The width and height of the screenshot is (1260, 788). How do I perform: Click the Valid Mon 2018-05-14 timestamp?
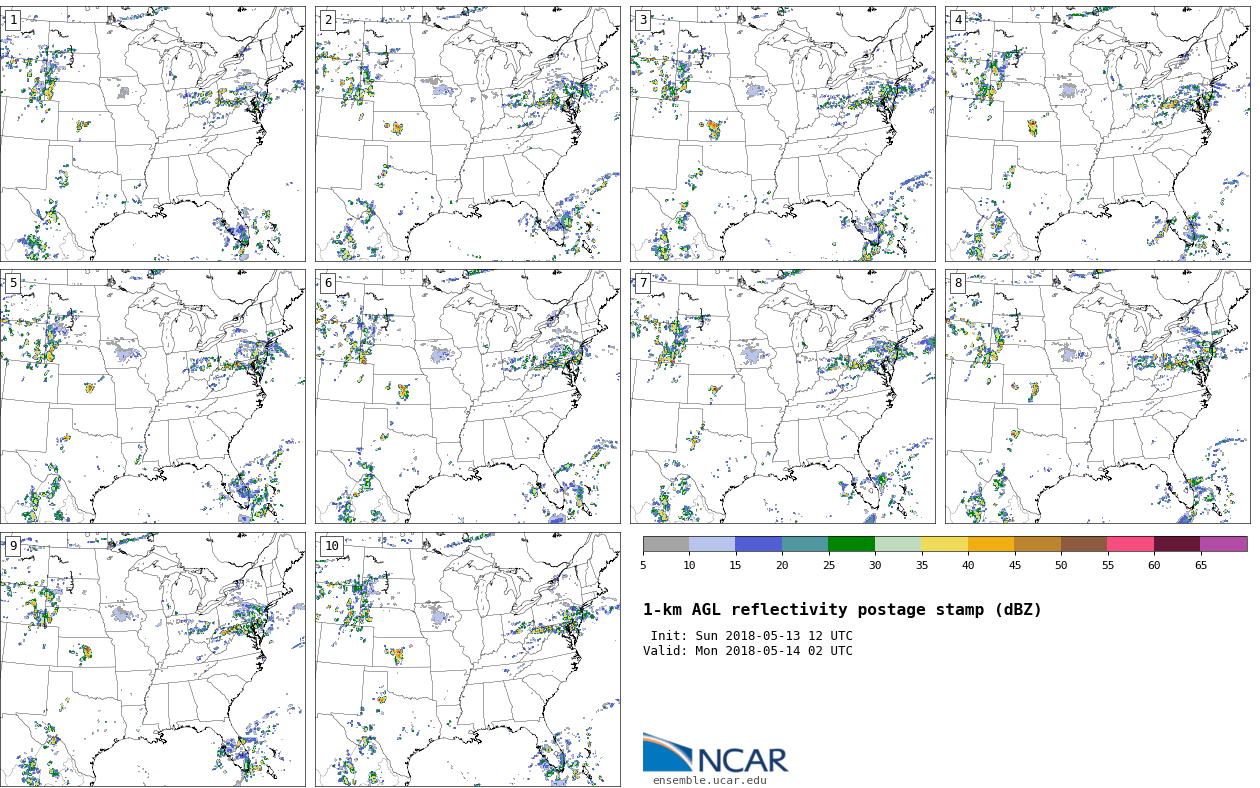[748, 651]
